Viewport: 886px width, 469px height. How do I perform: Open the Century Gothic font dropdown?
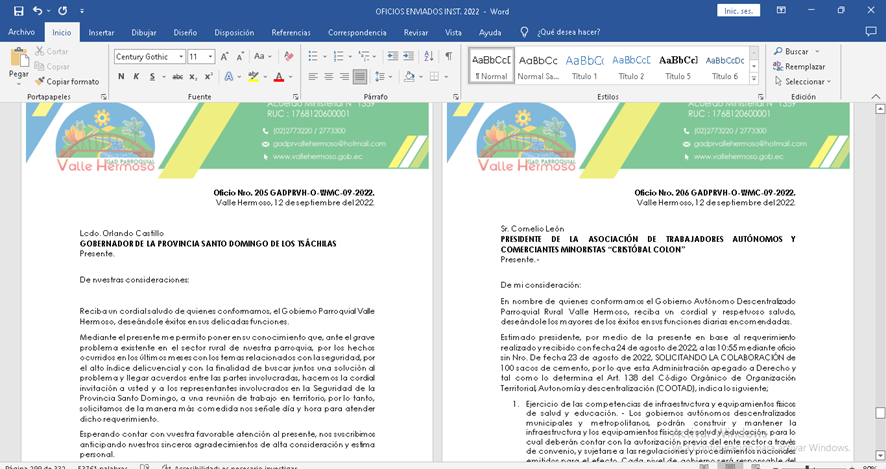click(x=181, y=57)
